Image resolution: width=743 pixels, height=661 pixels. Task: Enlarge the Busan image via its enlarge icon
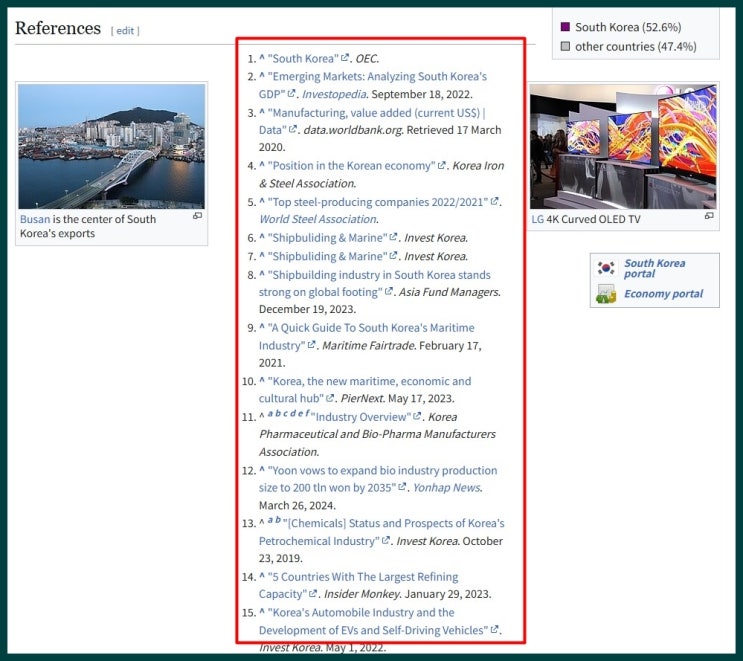(198, 216)
